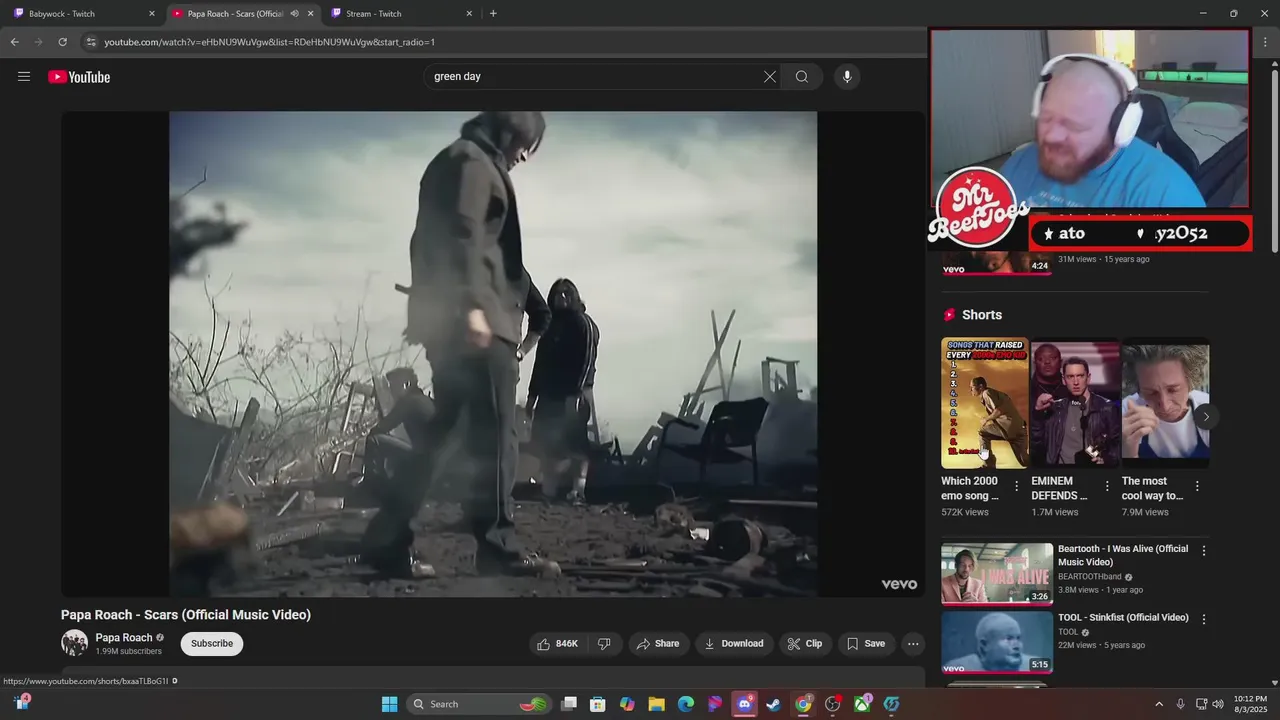Open the TOOL - Stinkfist title link
Screen dimensions: 1280x720
[x=1123, y=618]
